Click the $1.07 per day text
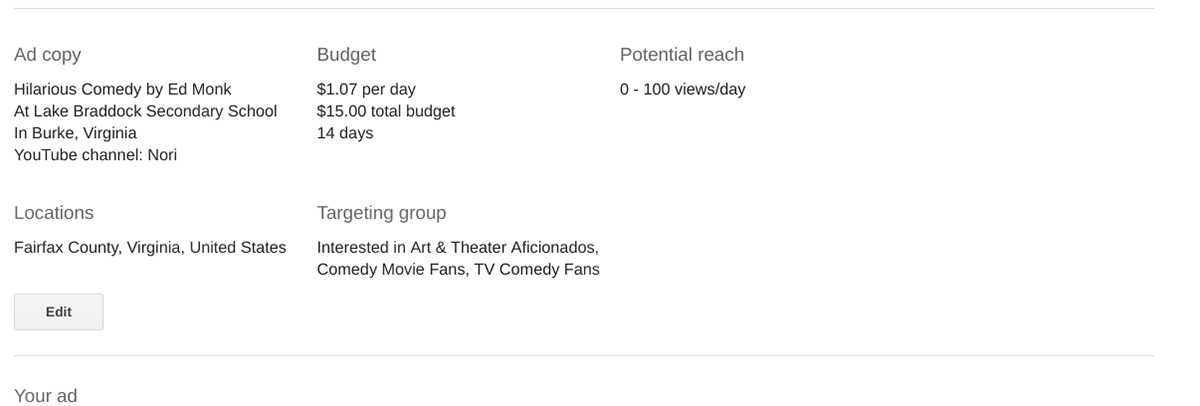 [x=366, y=89]
